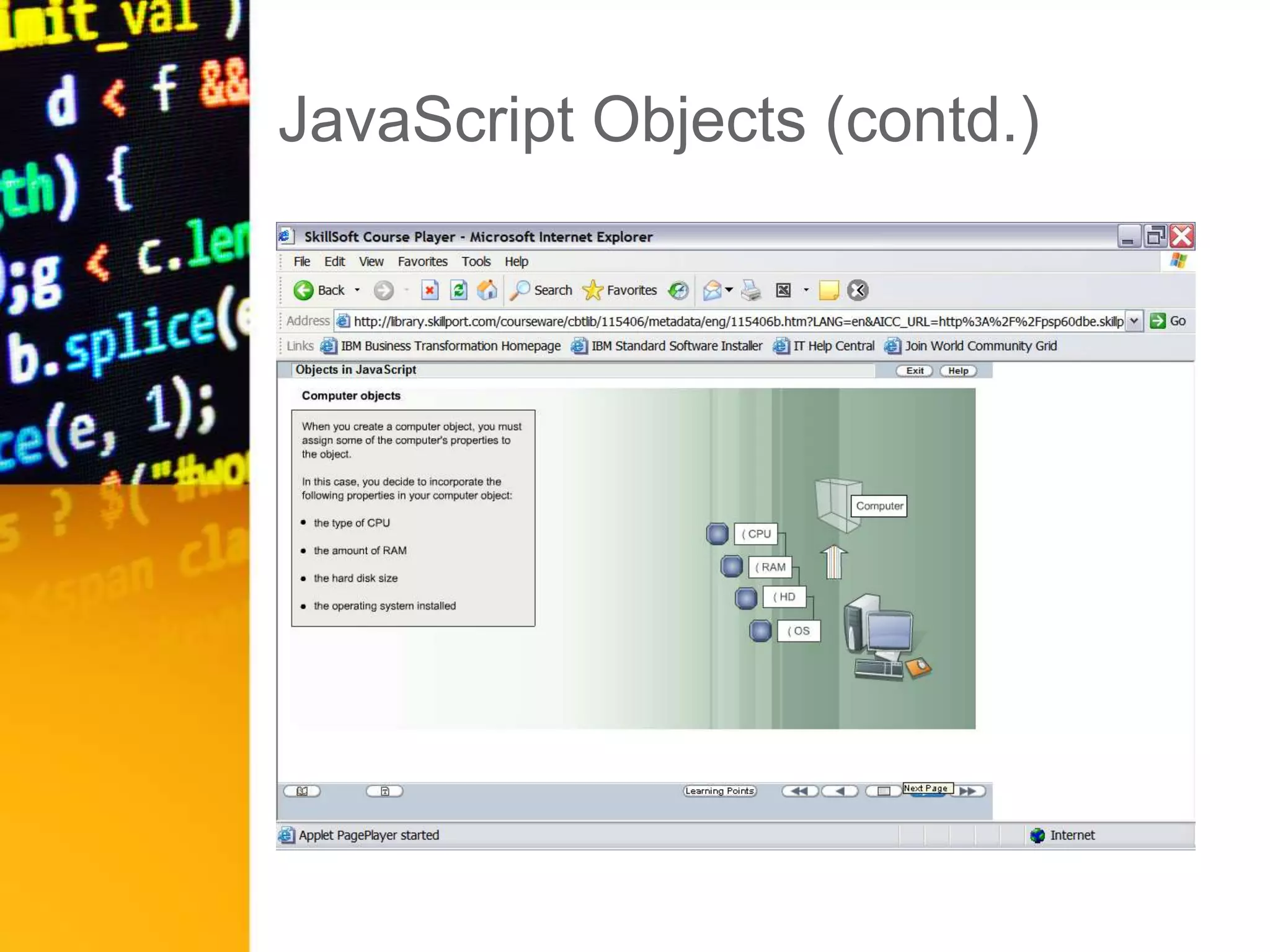Image resolution: width=1270 pixels, height=952 pixels.
Task: Skip to last page double-right arrows
Action: tap(968, 791)
